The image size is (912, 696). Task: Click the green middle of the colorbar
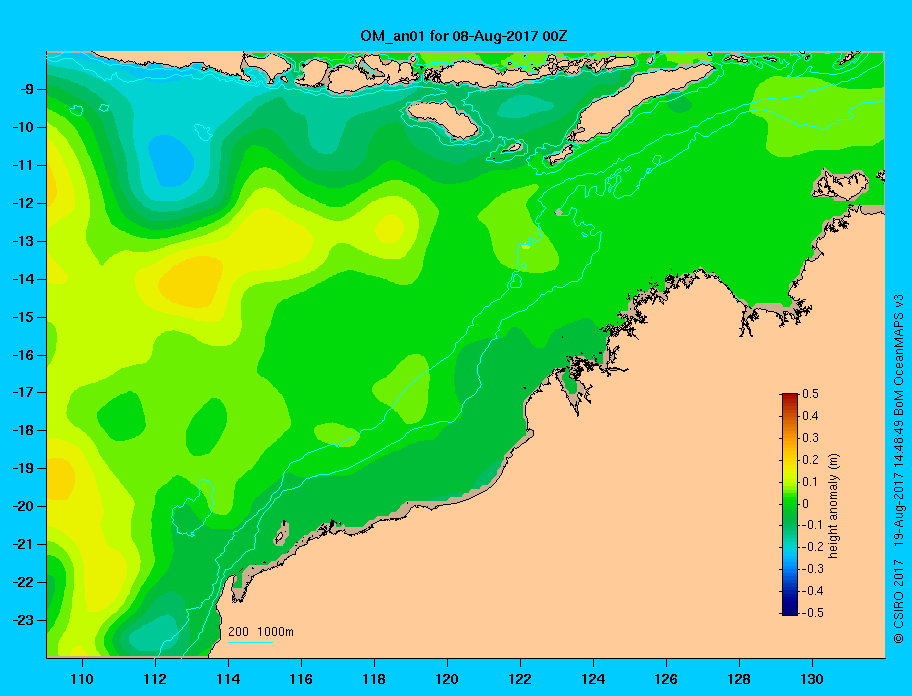(x=790, y=504)
